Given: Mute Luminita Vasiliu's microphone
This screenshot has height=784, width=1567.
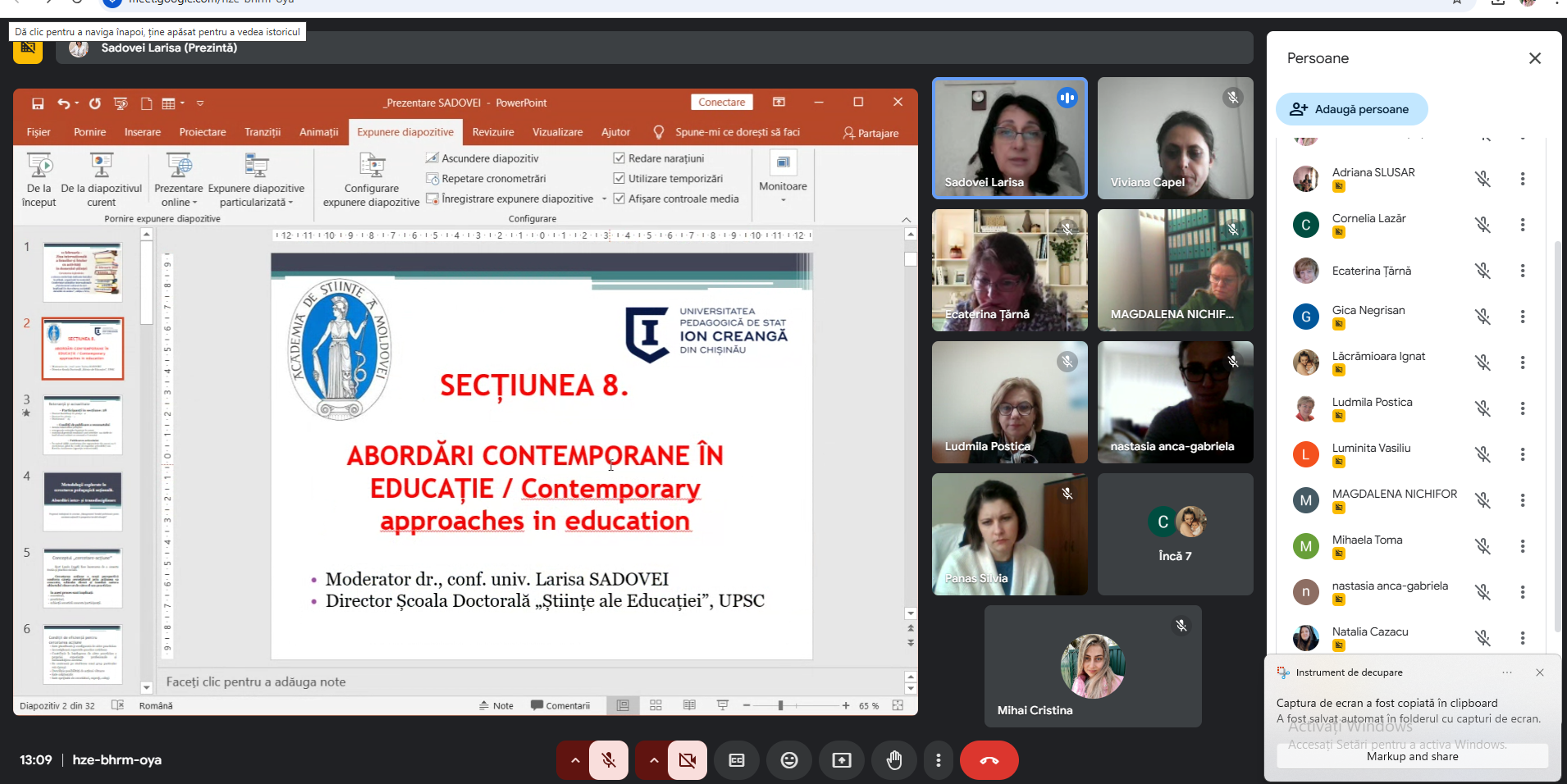Looking at the screenshot, I should [1482, 454].
